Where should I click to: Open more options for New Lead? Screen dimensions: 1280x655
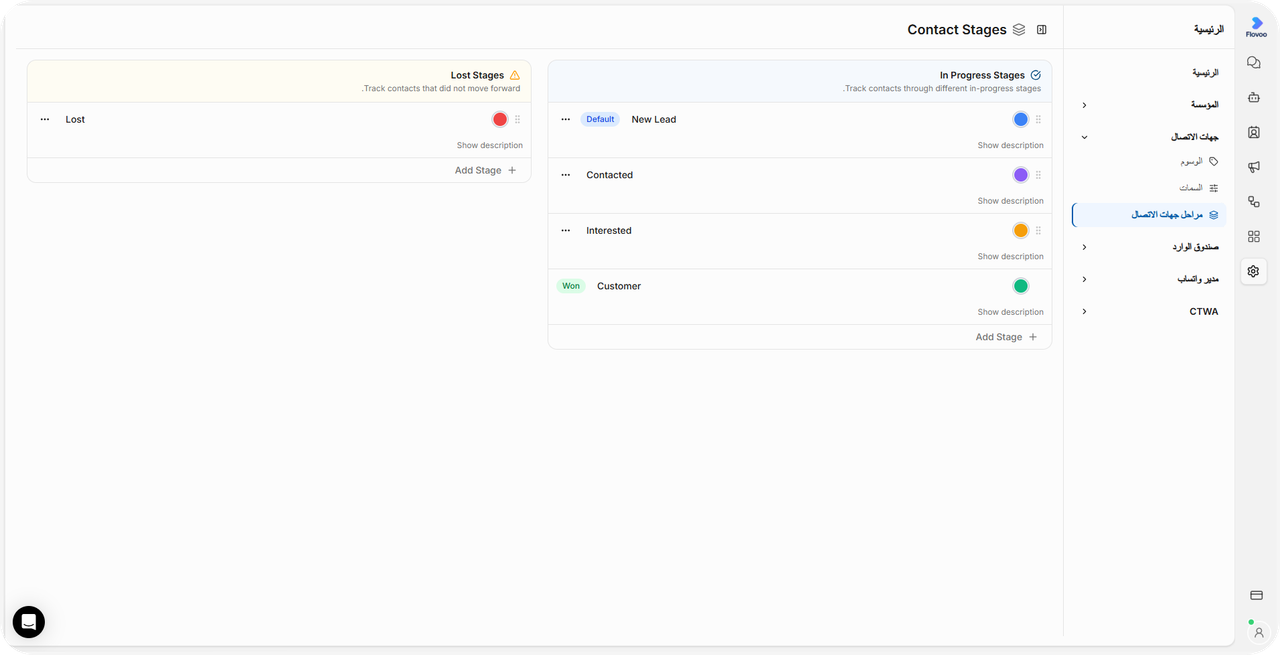tap(566, 119)
